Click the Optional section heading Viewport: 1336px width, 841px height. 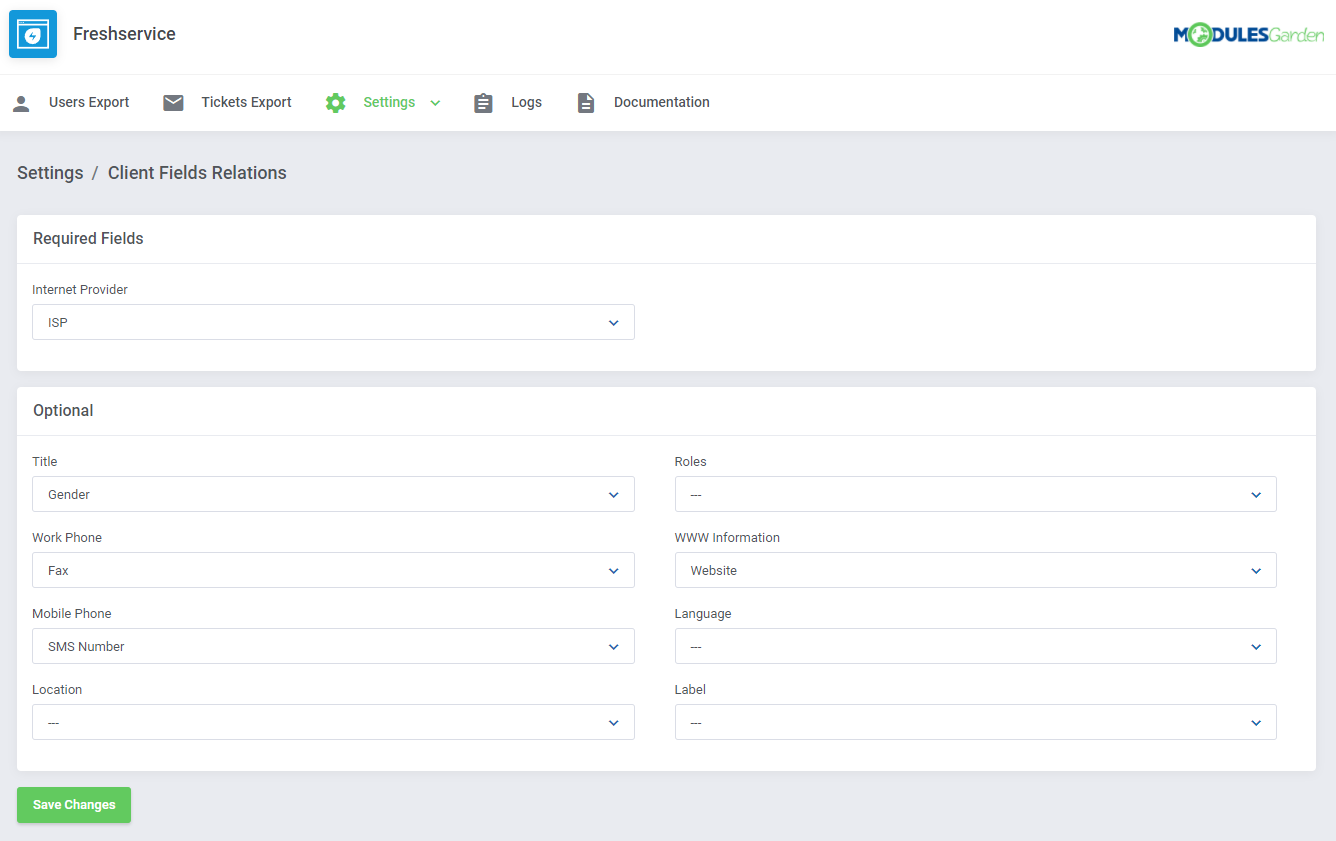point(63,411)
